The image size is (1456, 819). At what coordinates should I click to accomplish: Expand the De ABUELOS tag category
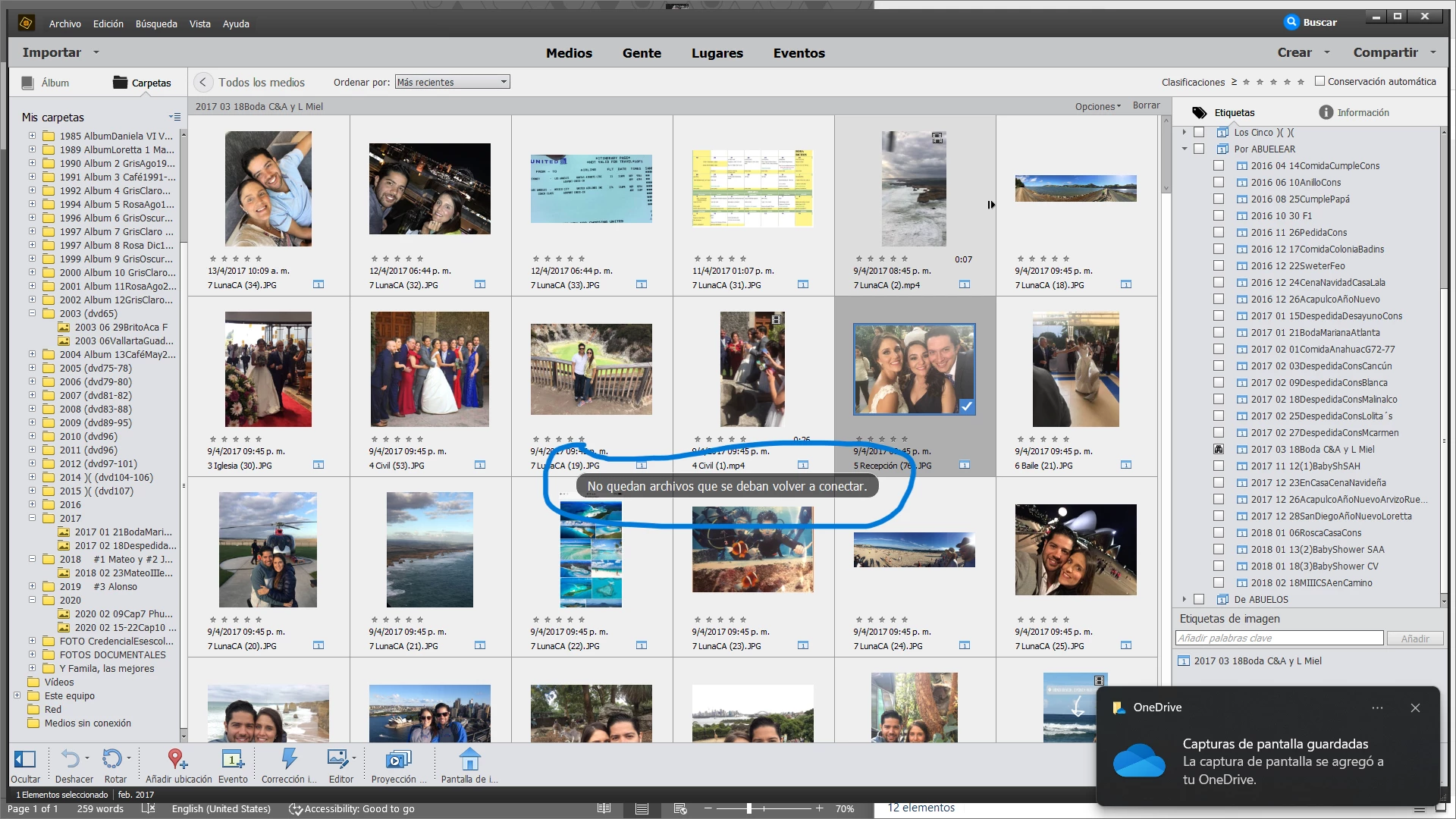[1185, 600]
